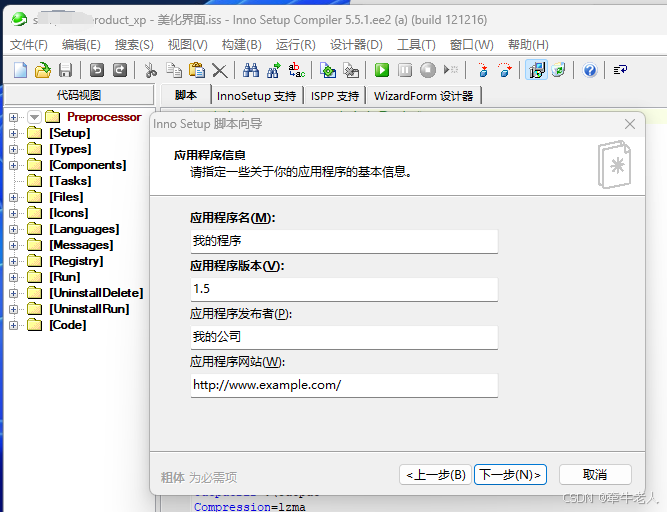
Task: Select the [UninstallRun] tree item
Action: (x=89, y=309)
